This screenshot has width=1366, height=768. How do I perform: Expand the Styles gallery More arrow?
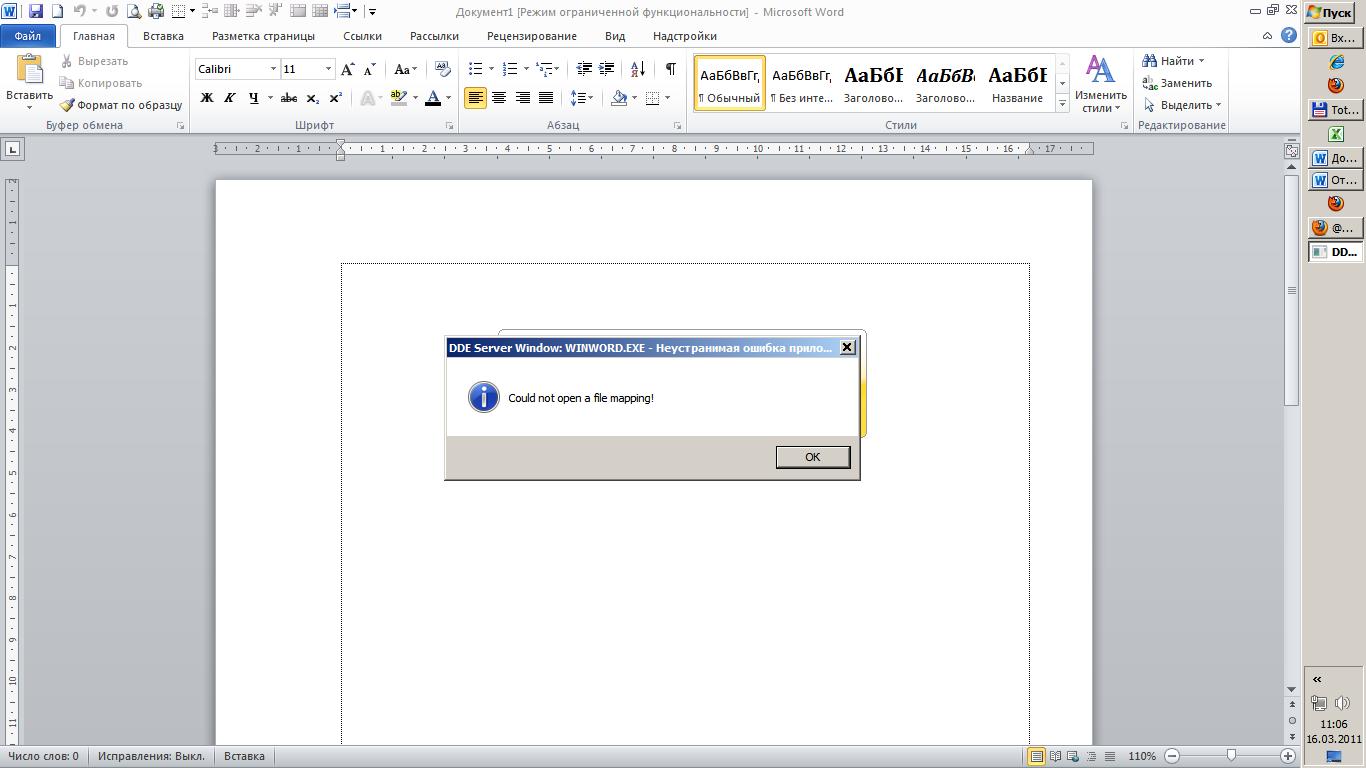pyautogui.click(x=1062, y=103)
